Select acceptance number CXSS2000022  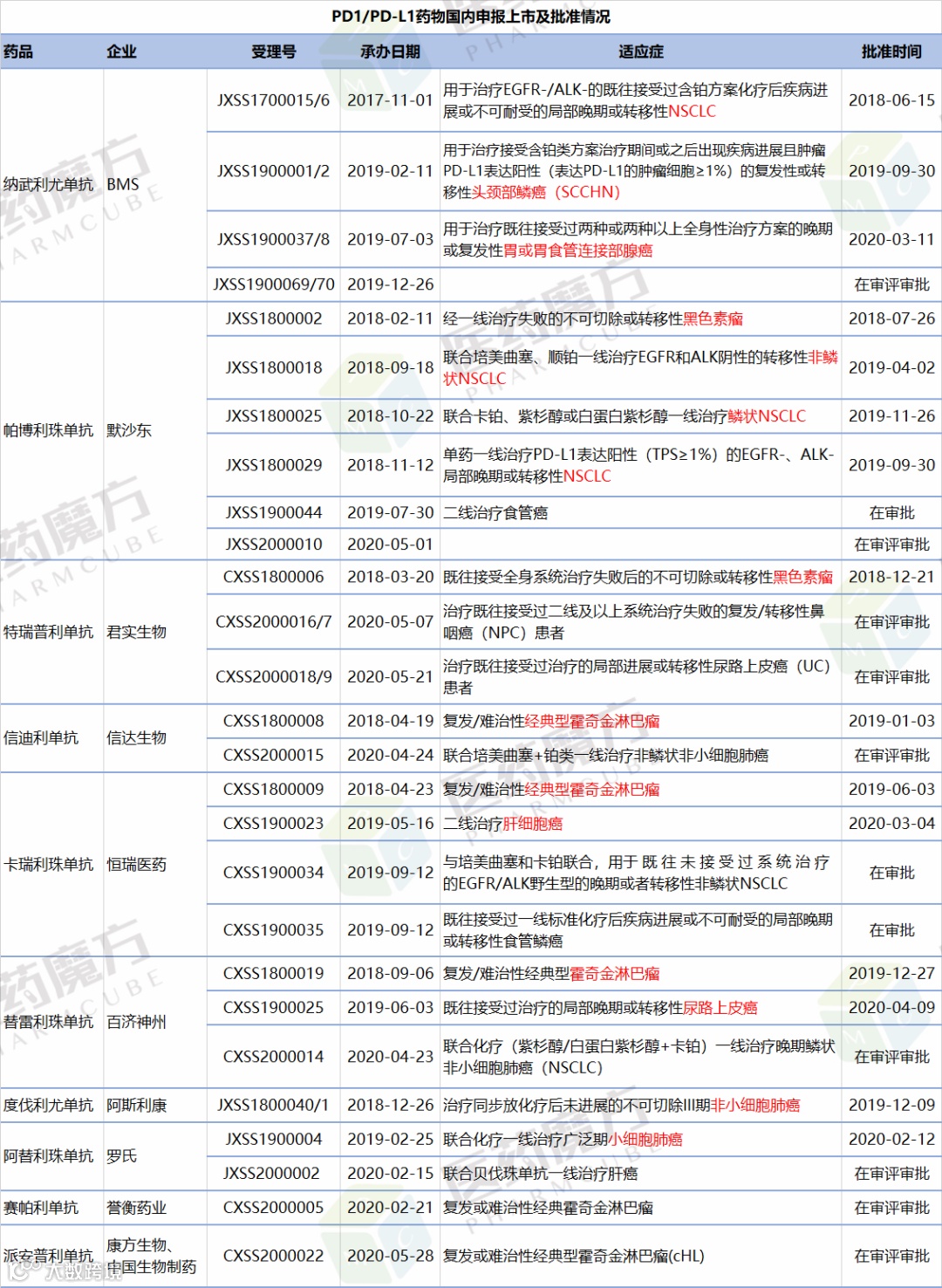tap(273, 1256)
